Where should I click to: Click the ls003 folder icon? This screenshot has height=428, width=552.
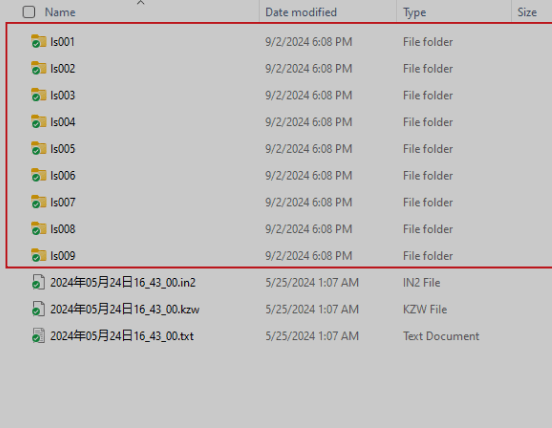tap(38, 95)
